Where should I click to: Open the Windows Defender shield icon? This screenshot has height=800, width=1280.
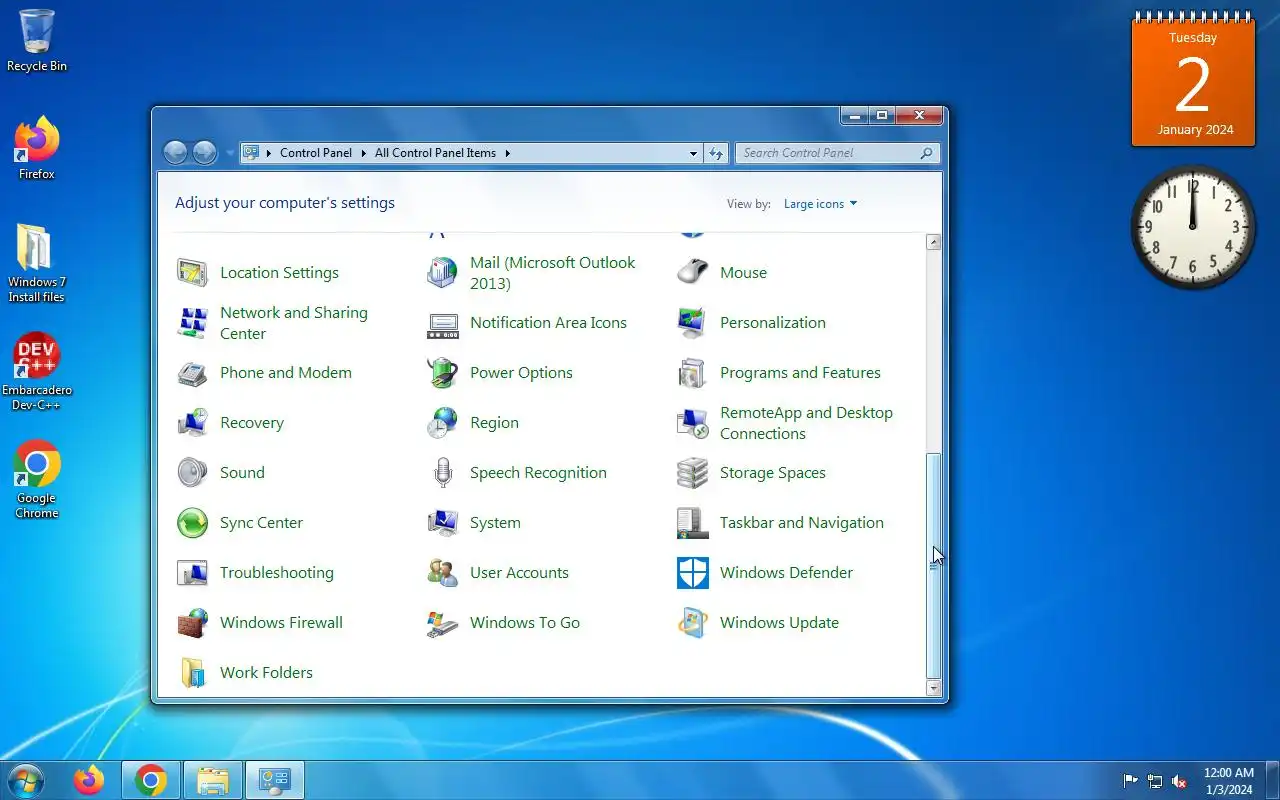point(692,572)
